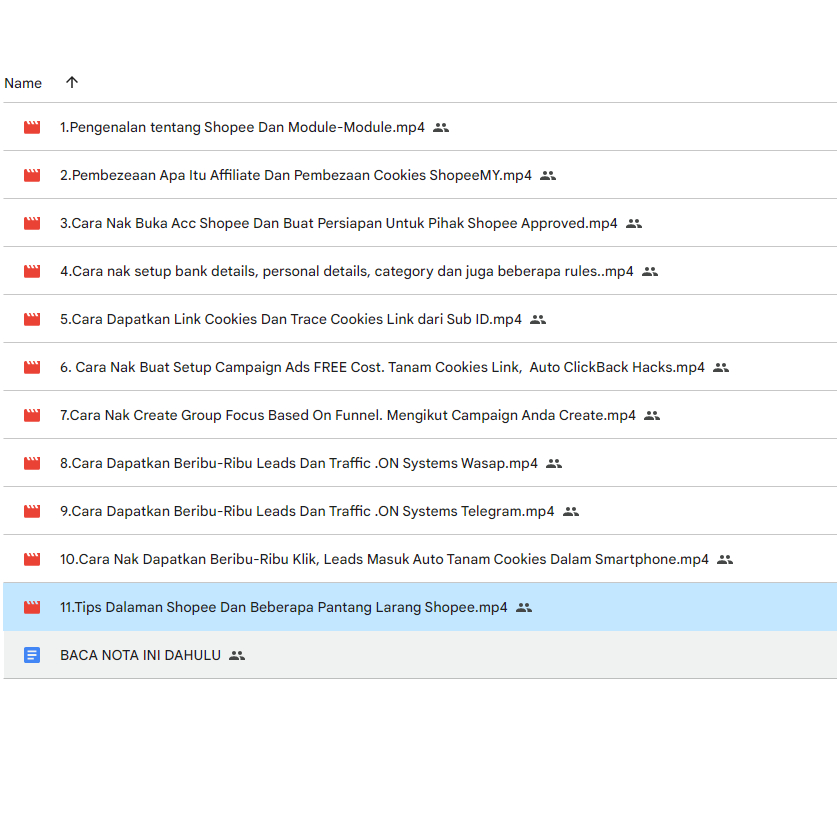Select the video icon for file 8

(31, 463)
